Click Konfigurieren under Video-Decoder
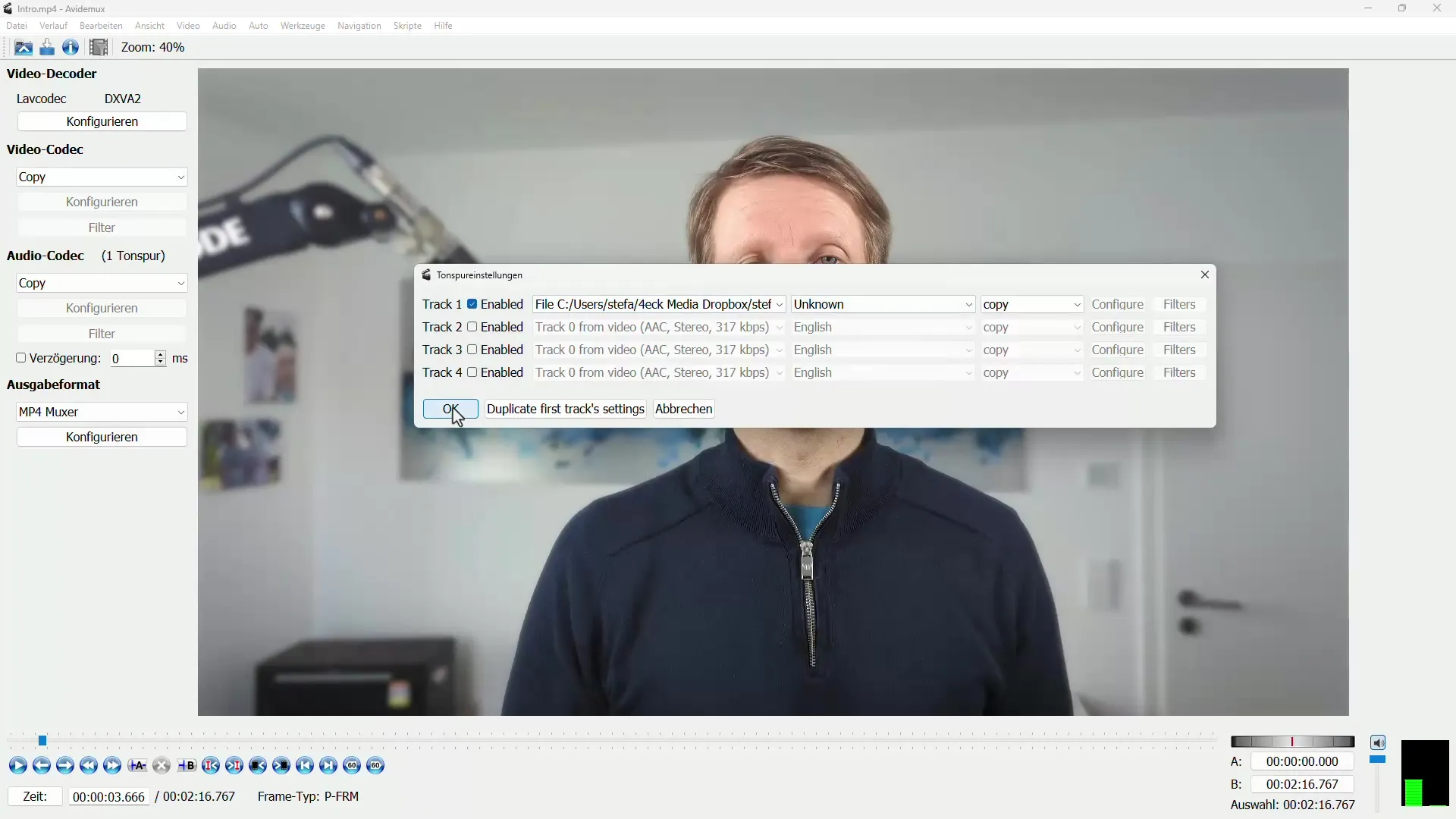The height and width of the screenshot is (819, 1456). (102, 121)
